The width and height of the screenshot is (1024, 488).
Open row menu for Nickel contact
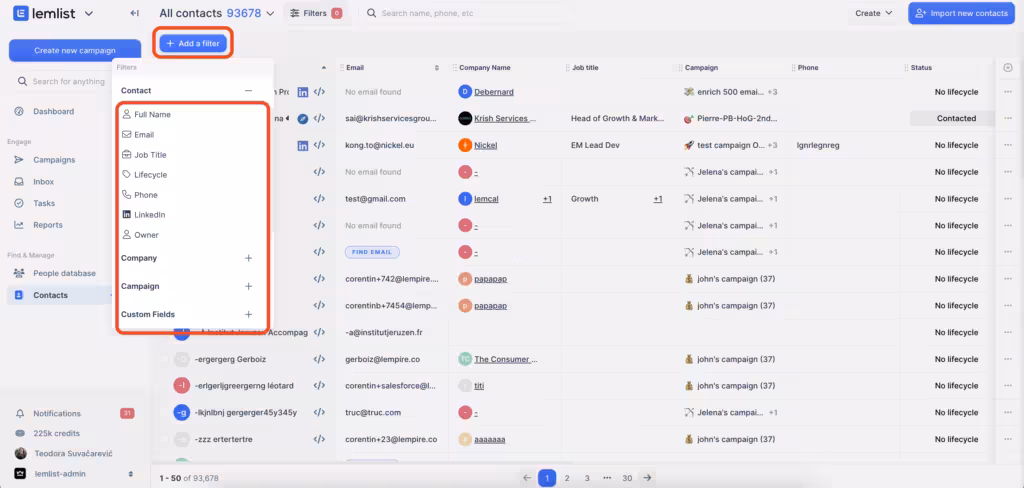(1008, 145)
